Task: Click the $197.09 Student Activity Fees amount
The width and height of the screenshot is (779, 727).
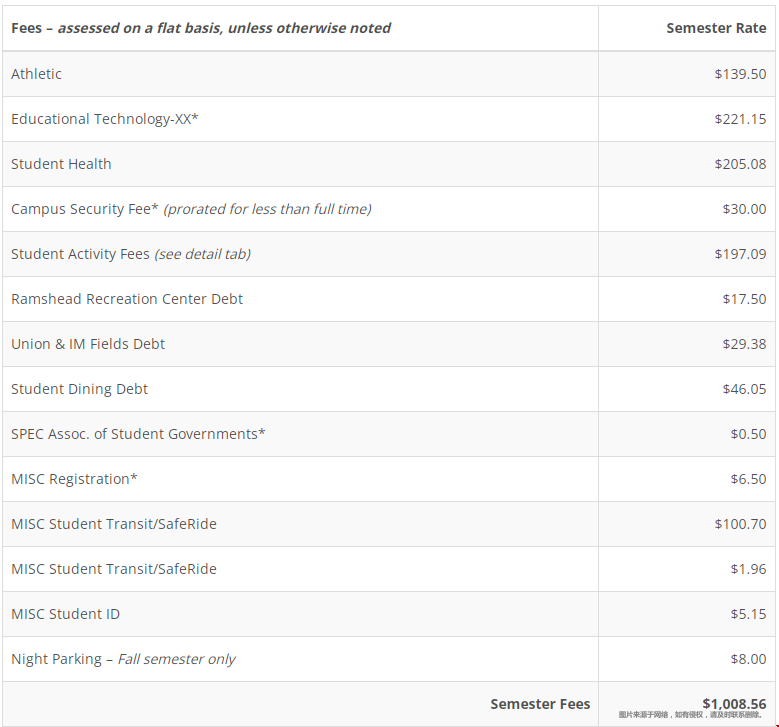Action: 740,254
